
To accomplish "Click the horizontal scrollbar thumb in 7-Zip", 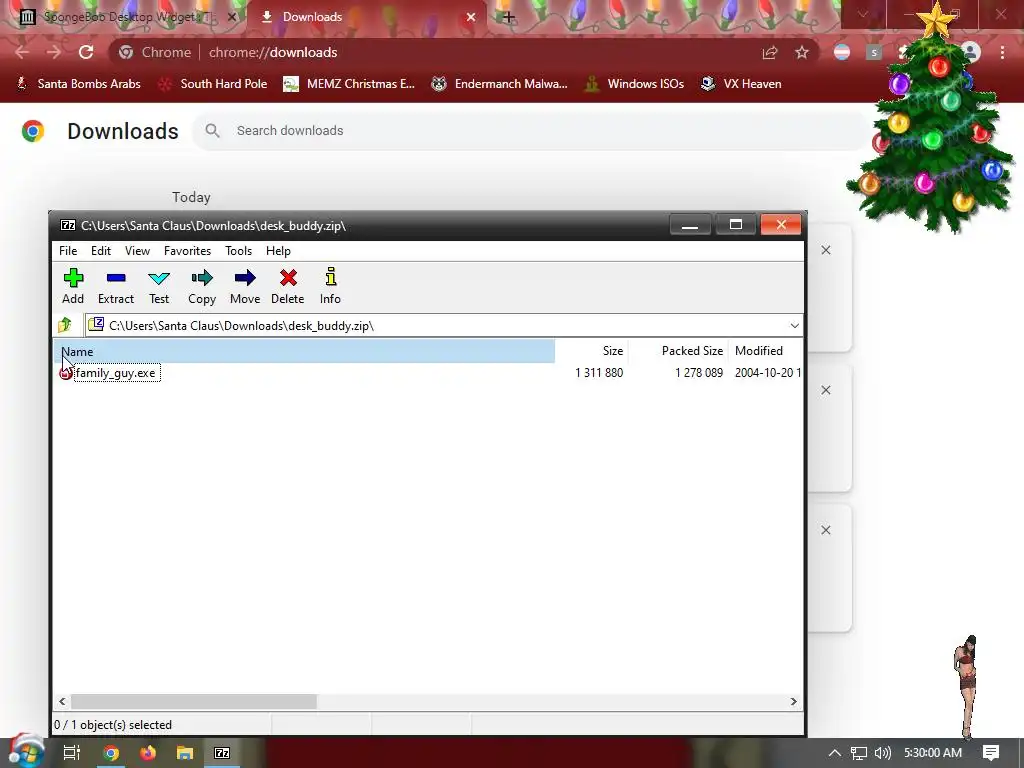I will tap(194, 701).
